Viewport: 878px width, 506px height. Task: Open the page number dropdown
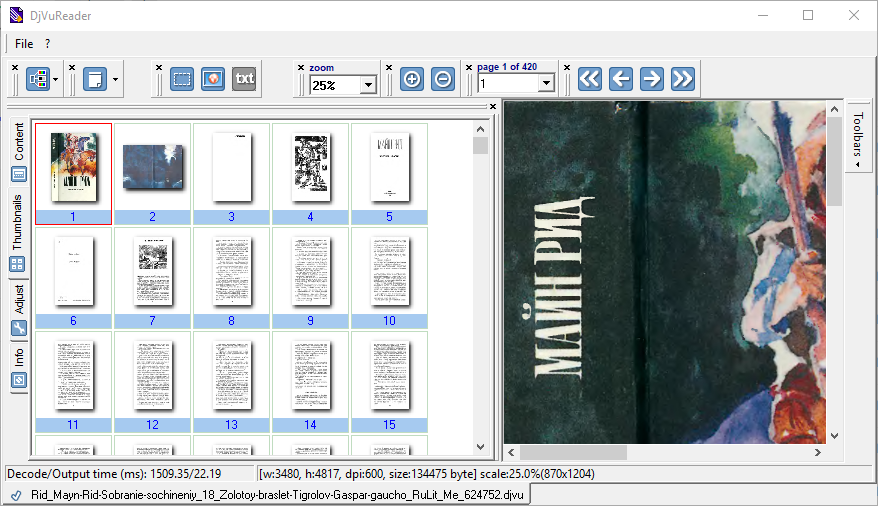(x=545, y=85)
